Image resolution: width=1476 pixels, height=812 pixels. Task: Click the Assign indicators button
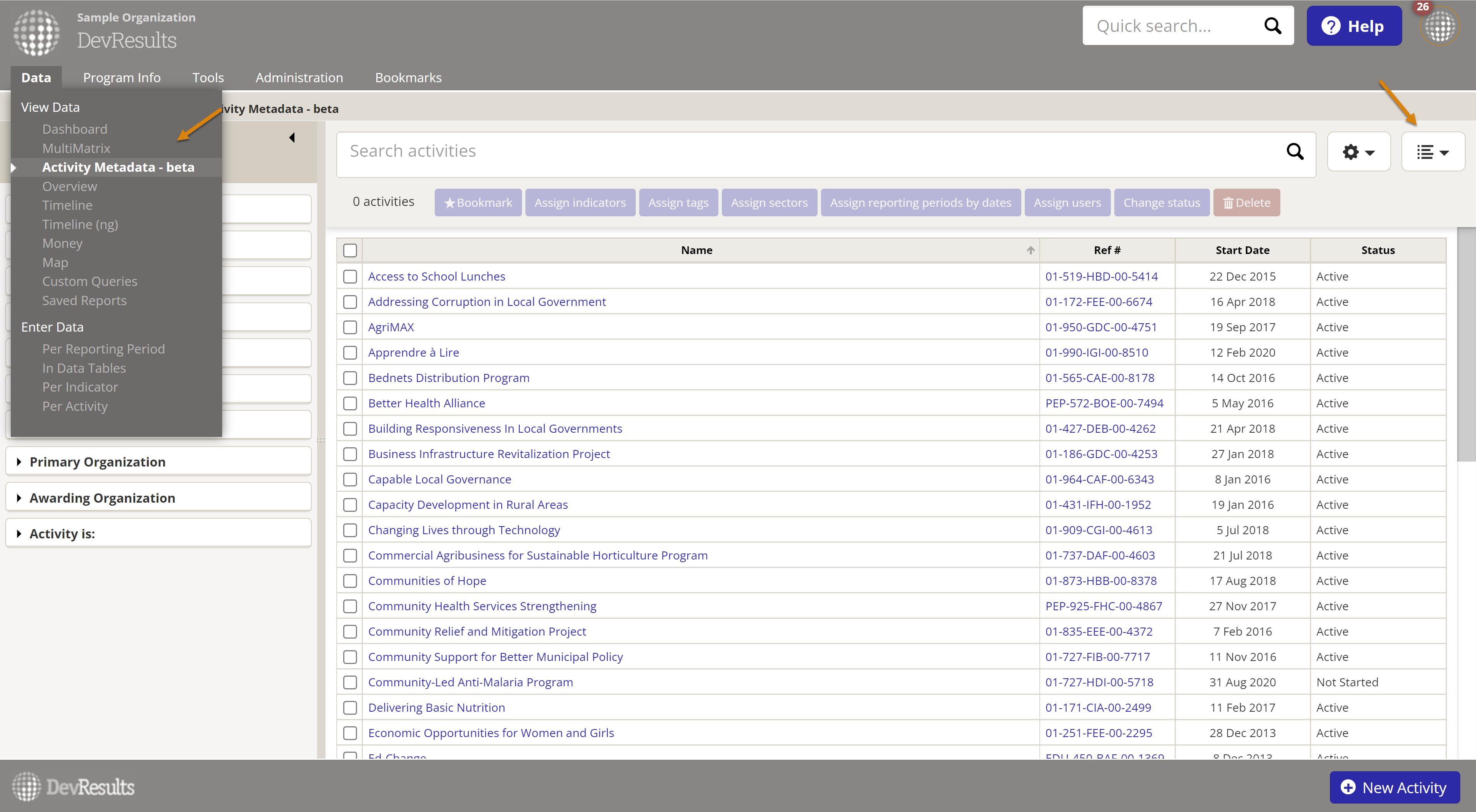coord(580,203)
